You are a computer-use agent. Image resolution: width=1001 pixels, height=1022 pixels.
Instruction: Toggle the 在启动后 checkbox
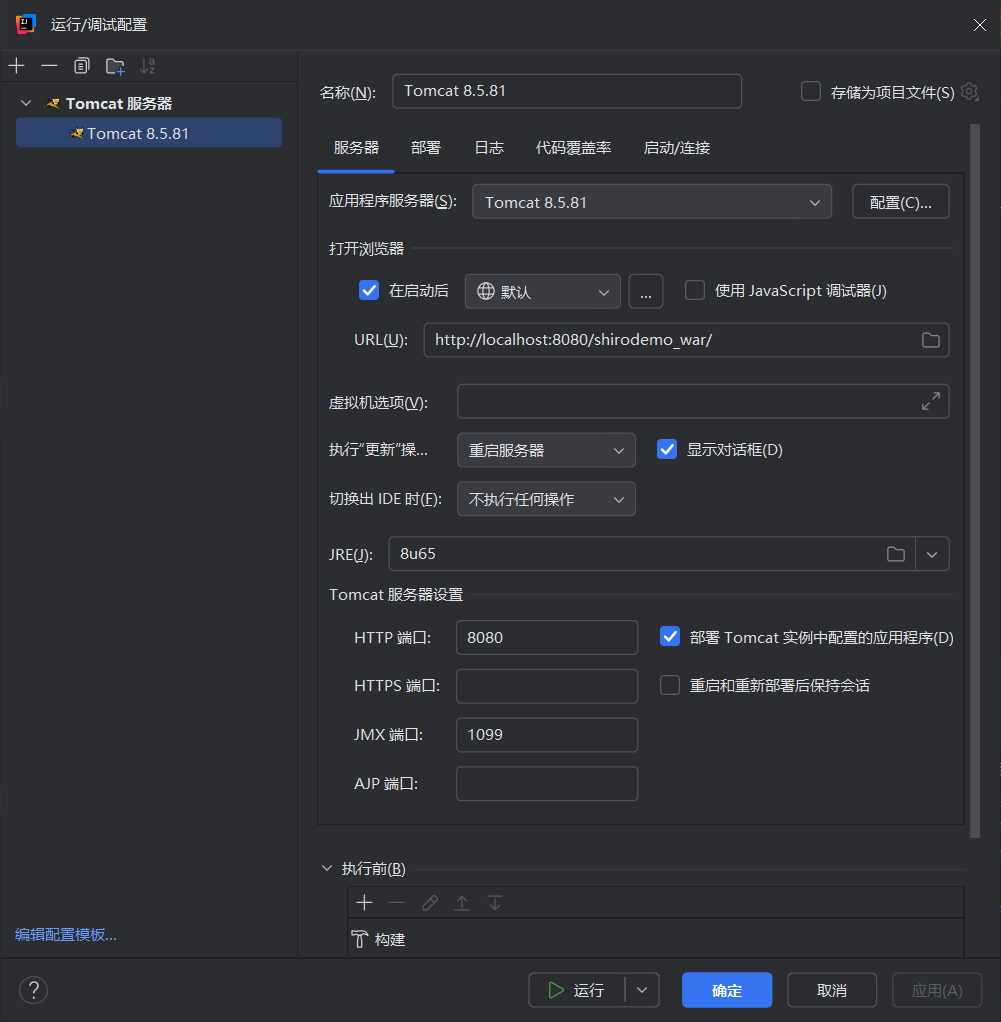(x=369, y=291)
